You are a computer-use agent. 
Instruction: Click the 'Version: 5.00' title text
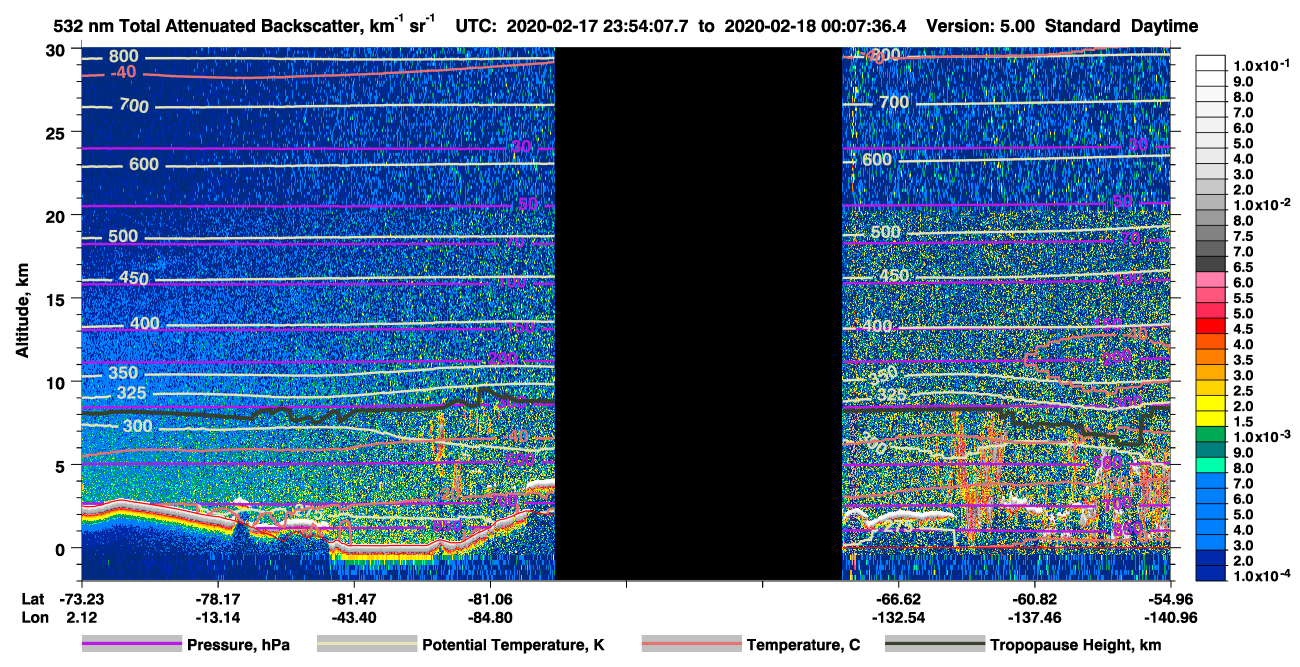[x=982, y=26]
